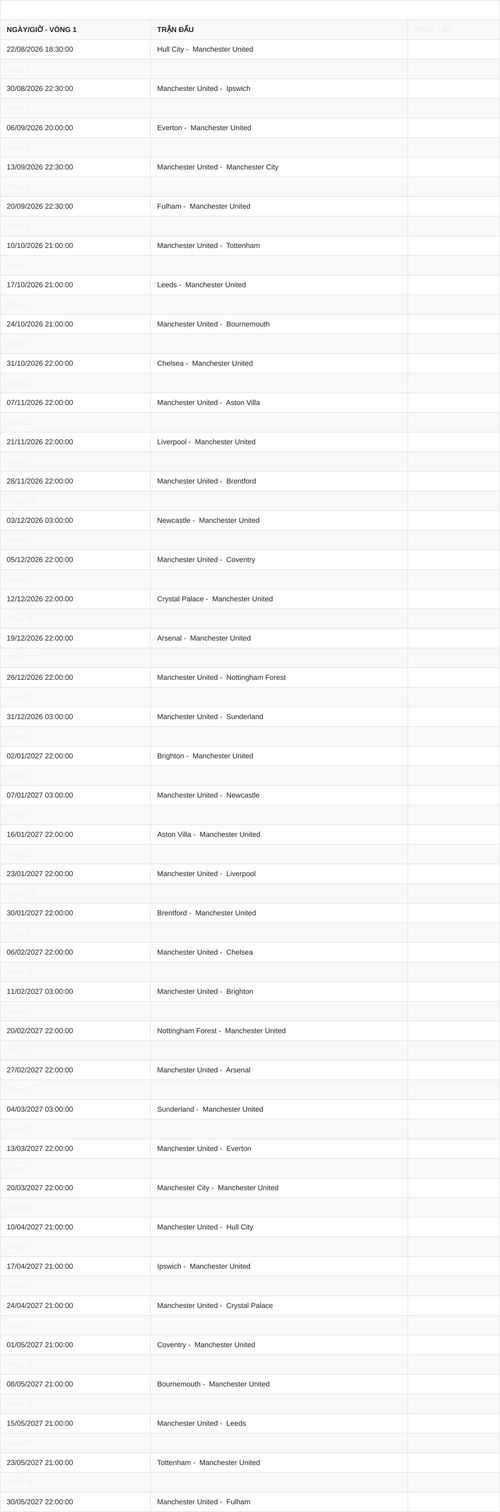Screen dimensions: 500x1512
Task: Click the Arsenal - Manchester United away fixture
Action: tap(204, 638)
